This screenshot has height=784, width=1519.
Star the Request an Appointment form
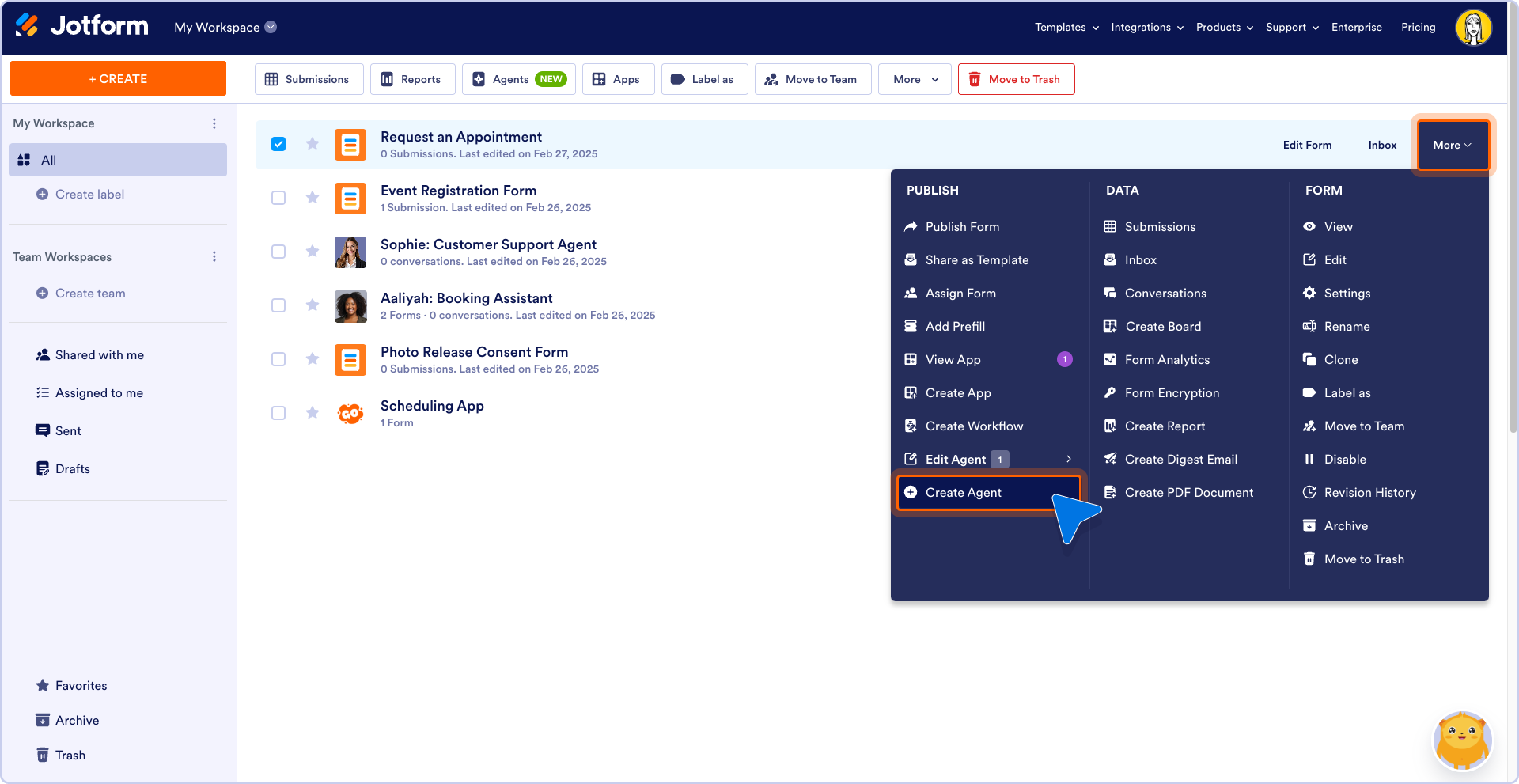(313, 144)
